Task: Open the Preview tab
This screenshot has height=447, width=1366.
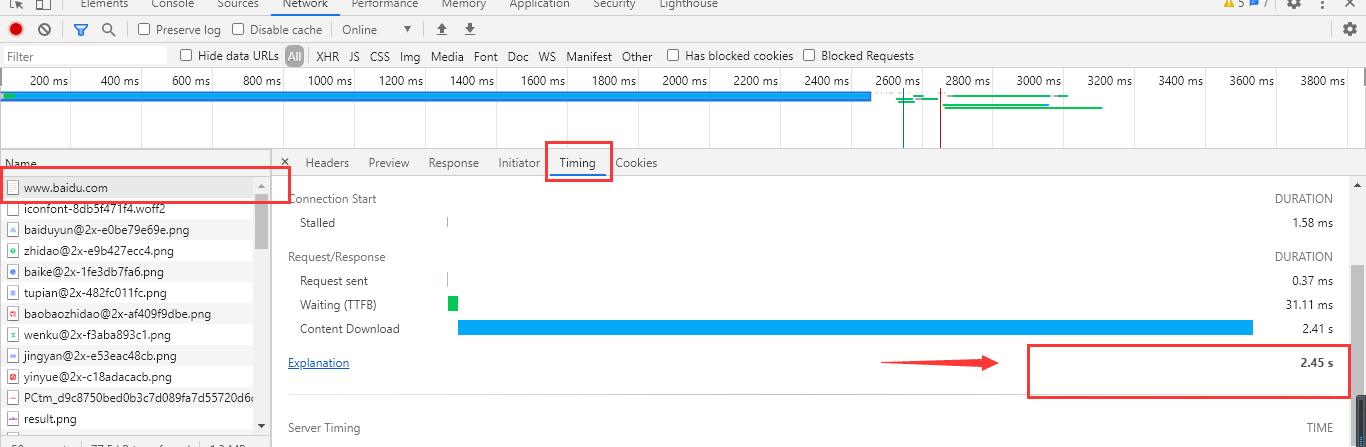Action: (389, 163)
